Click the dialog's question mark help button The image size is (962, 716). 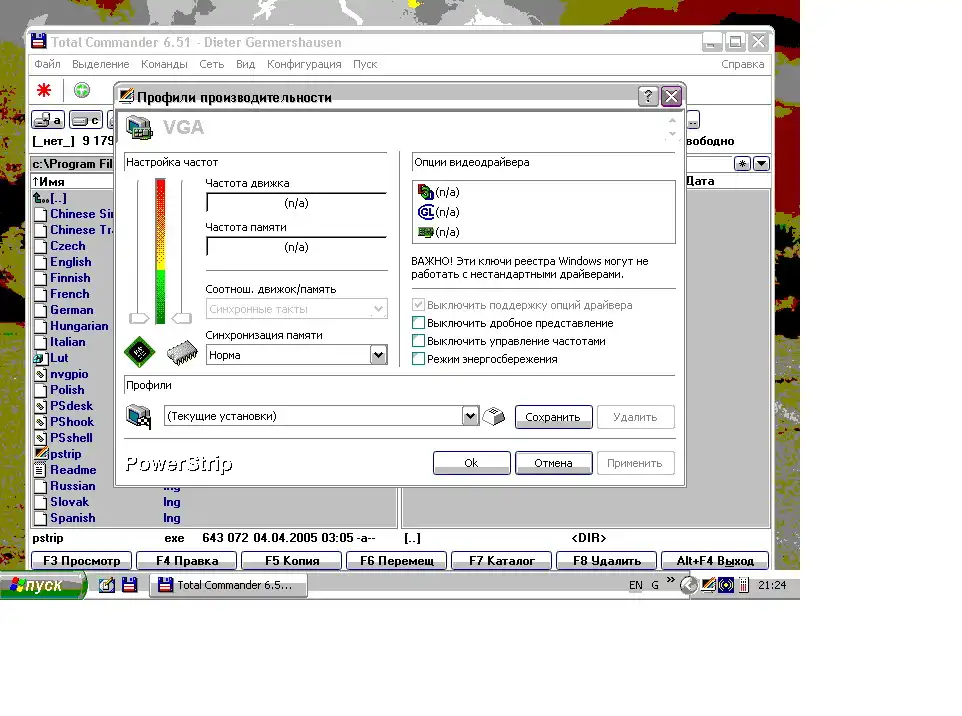pyautogui.click(x=648, y=97)
